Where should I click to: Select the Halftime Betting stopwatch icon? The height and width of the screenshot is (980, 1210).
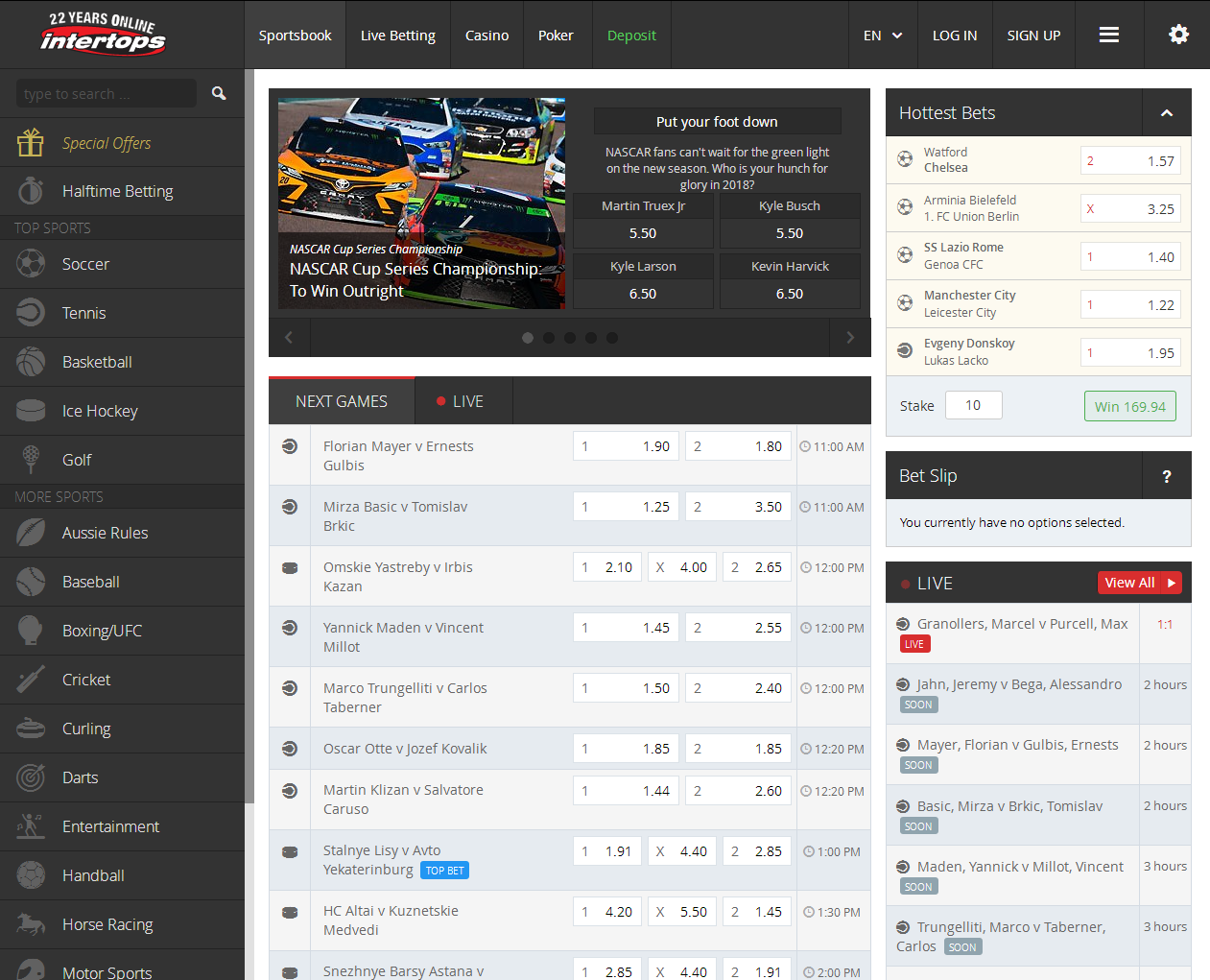(31, 191)
